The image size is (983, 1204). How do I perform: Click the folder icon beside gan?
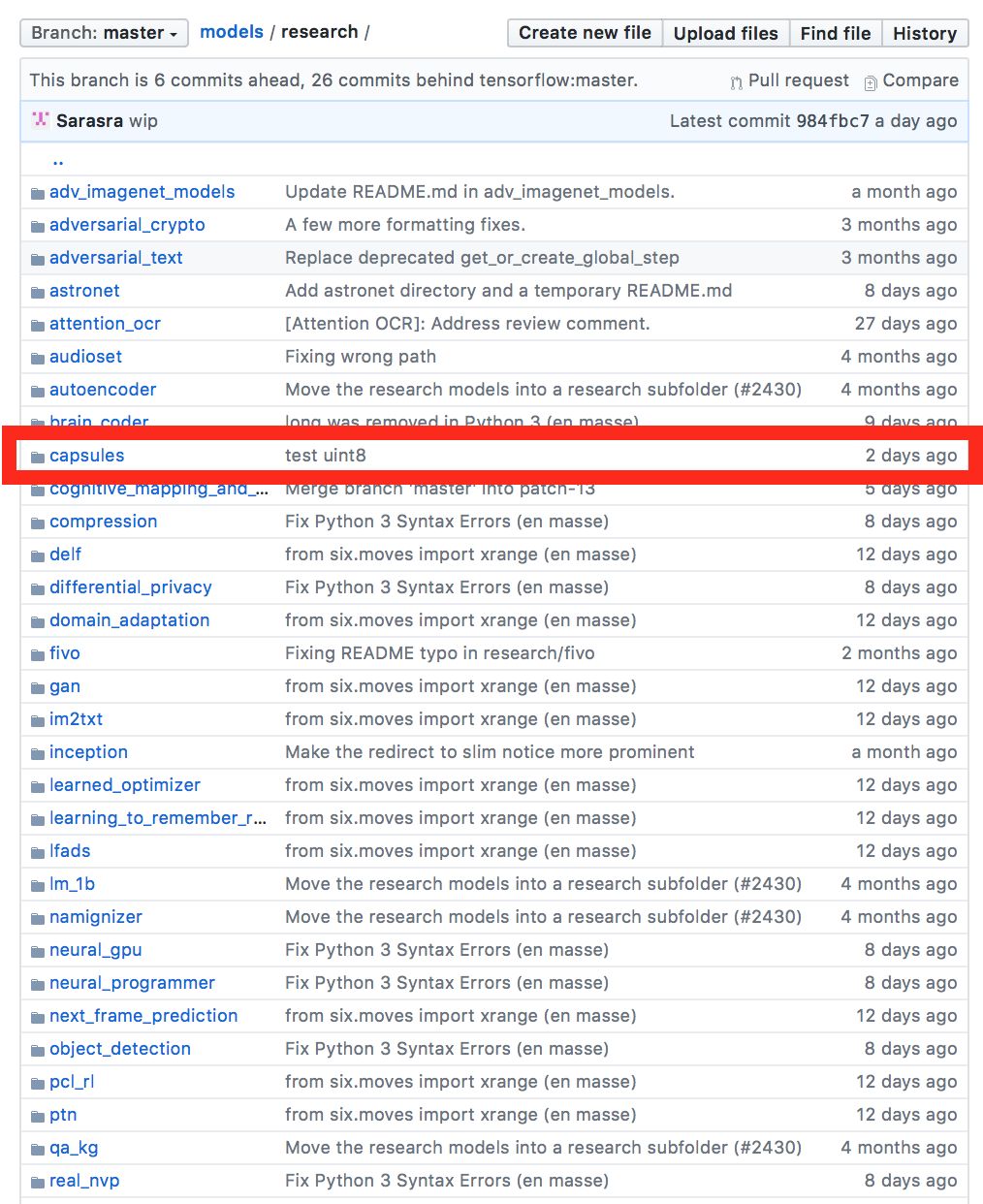click(37, 687)
